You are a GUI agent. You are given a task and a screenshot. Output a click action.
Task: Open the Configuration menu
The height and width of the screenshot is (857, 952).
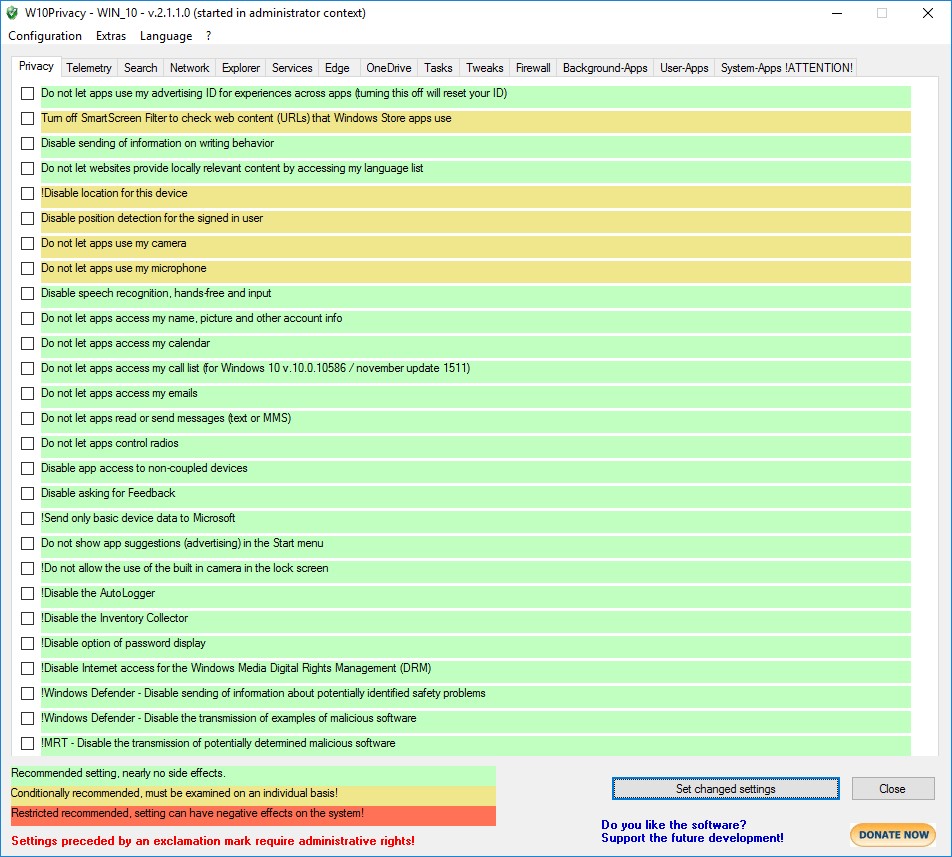click(45, 36)
